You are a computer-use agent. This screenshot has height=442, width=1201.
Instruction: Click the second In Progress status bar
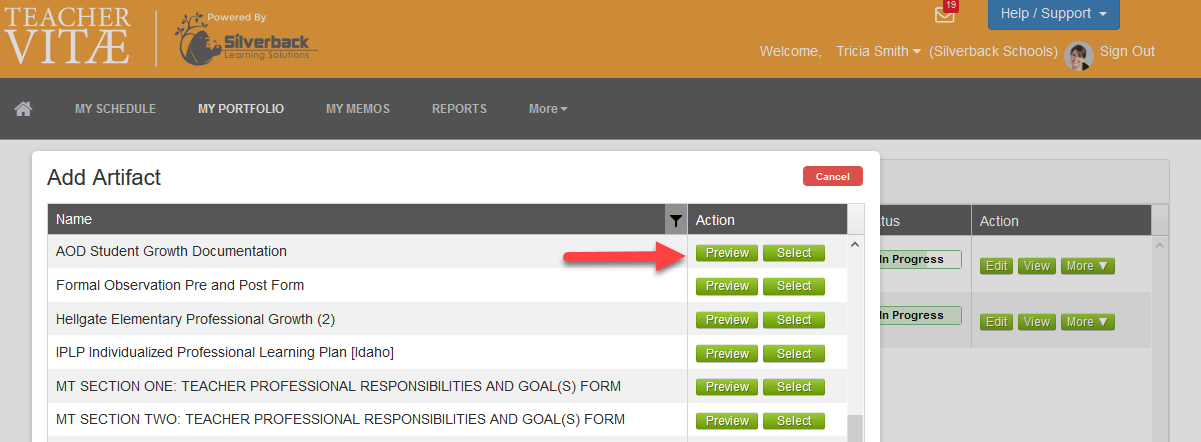coord(919,316)
